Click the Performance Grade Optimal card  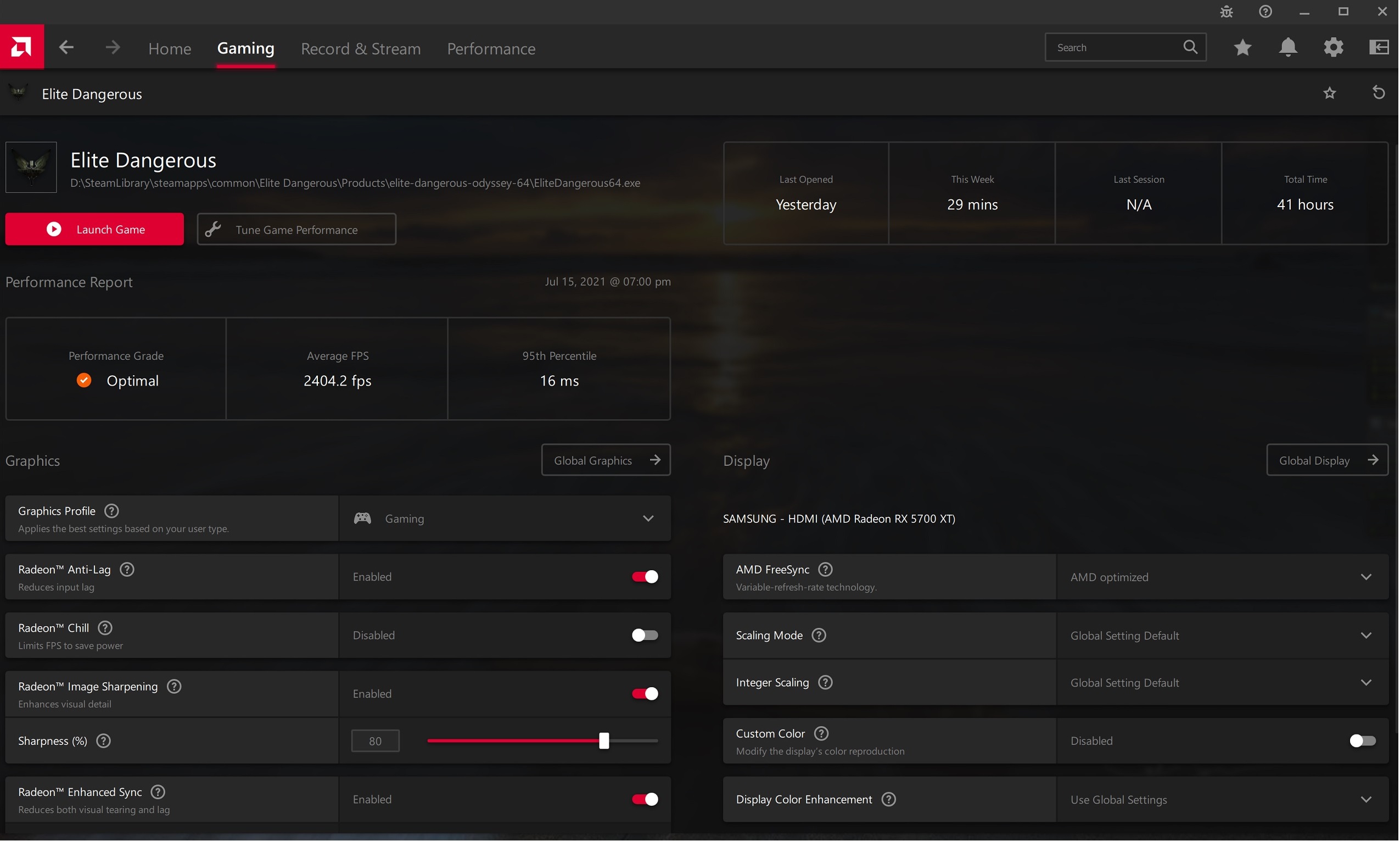116,369
